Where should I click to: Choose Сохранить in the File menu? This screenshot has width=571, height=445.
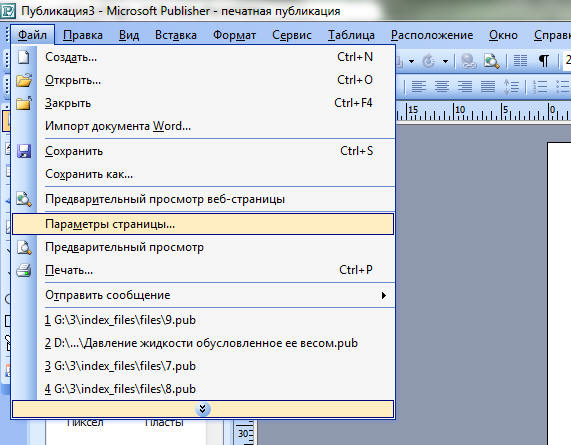click(x=203, y=151)
